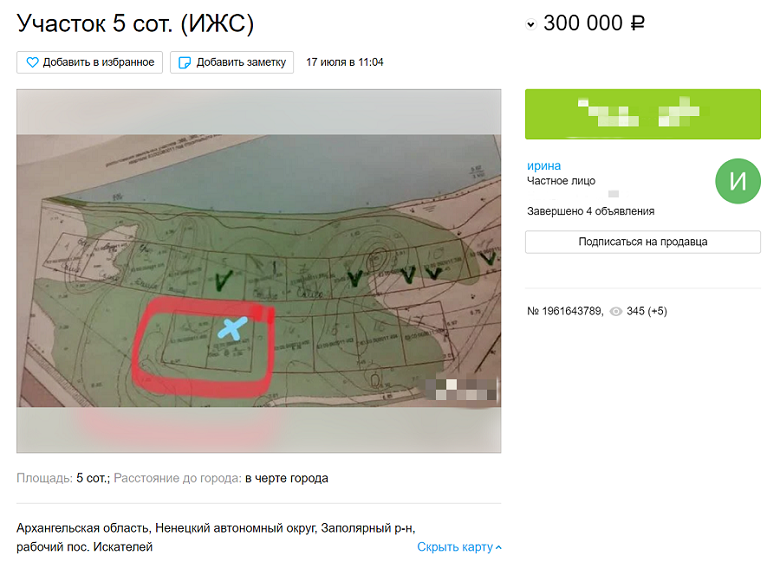
Task: Open the land plot map photo
Action: 259,271
